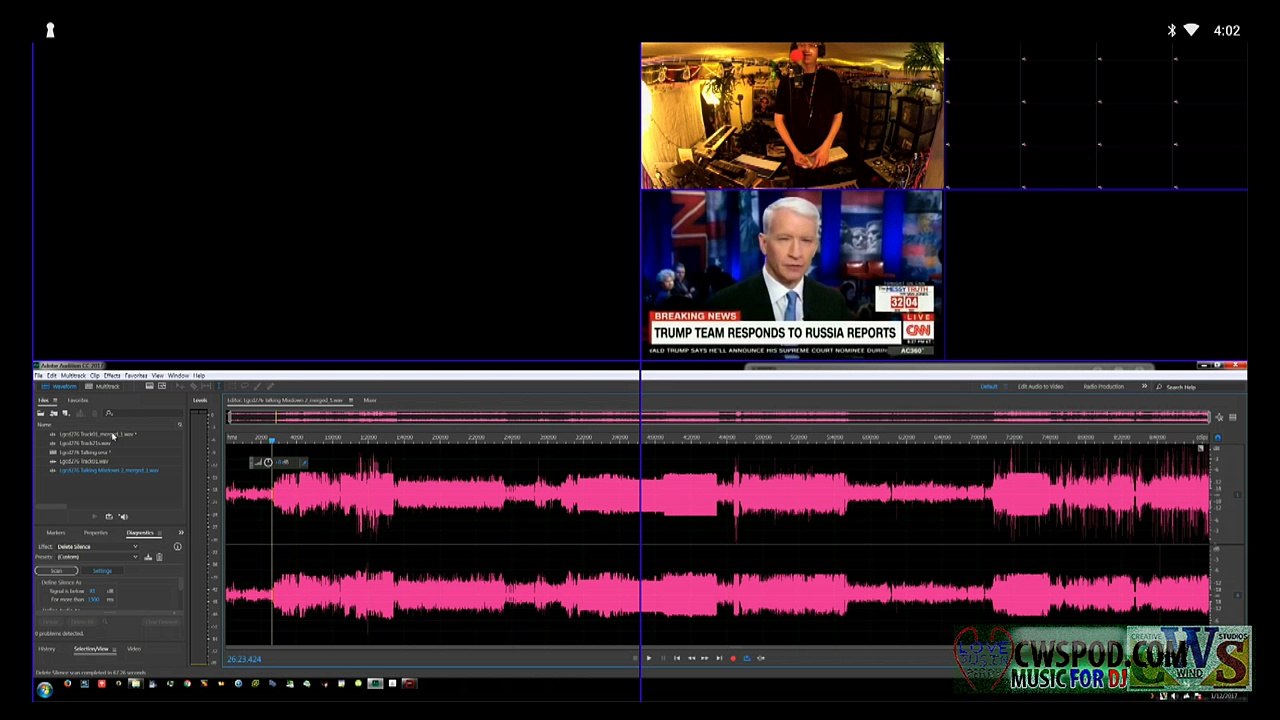Toggle the Loop Playback transport button

[x=746, y=658]
